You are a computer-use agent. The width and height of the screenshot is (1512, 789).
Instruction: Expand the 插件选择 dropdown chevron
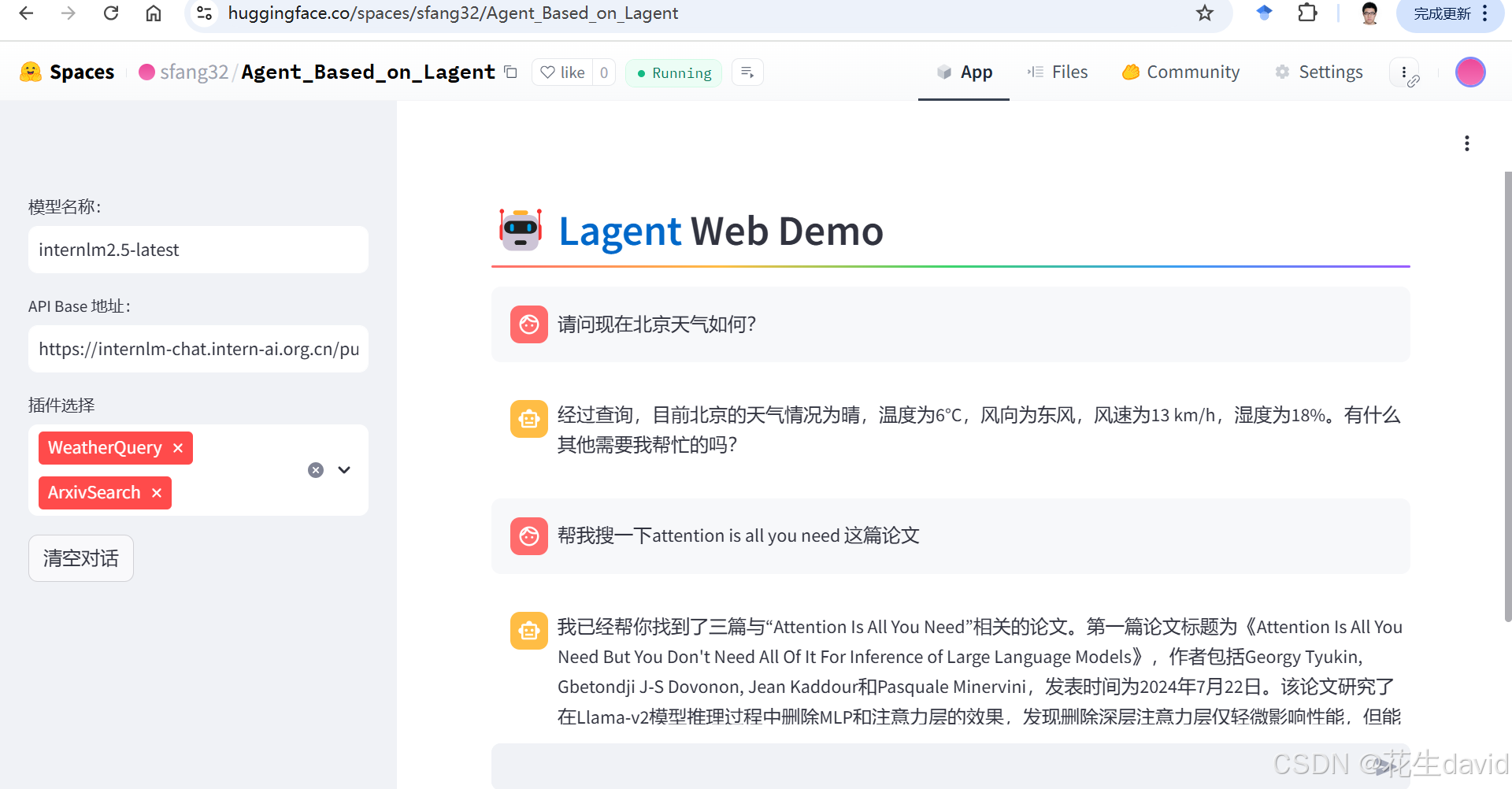[x=344, y=470]
